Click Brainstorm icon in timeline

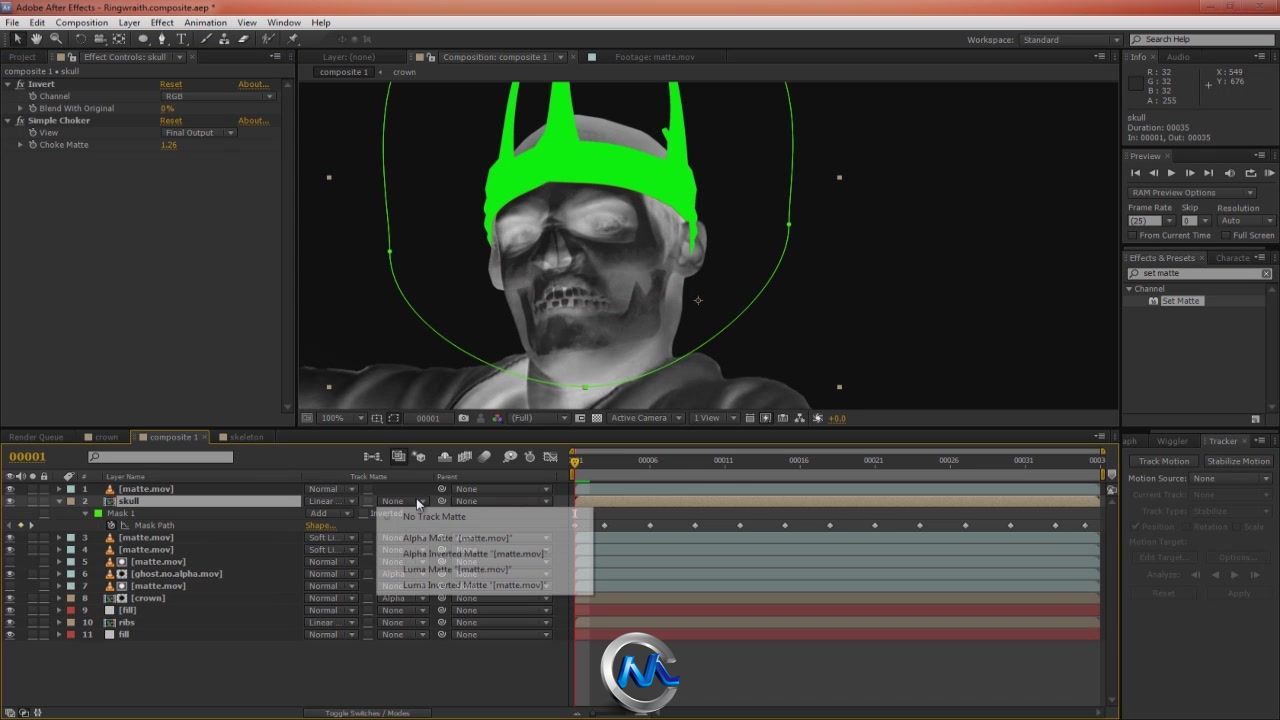click(x=510, y=457)
